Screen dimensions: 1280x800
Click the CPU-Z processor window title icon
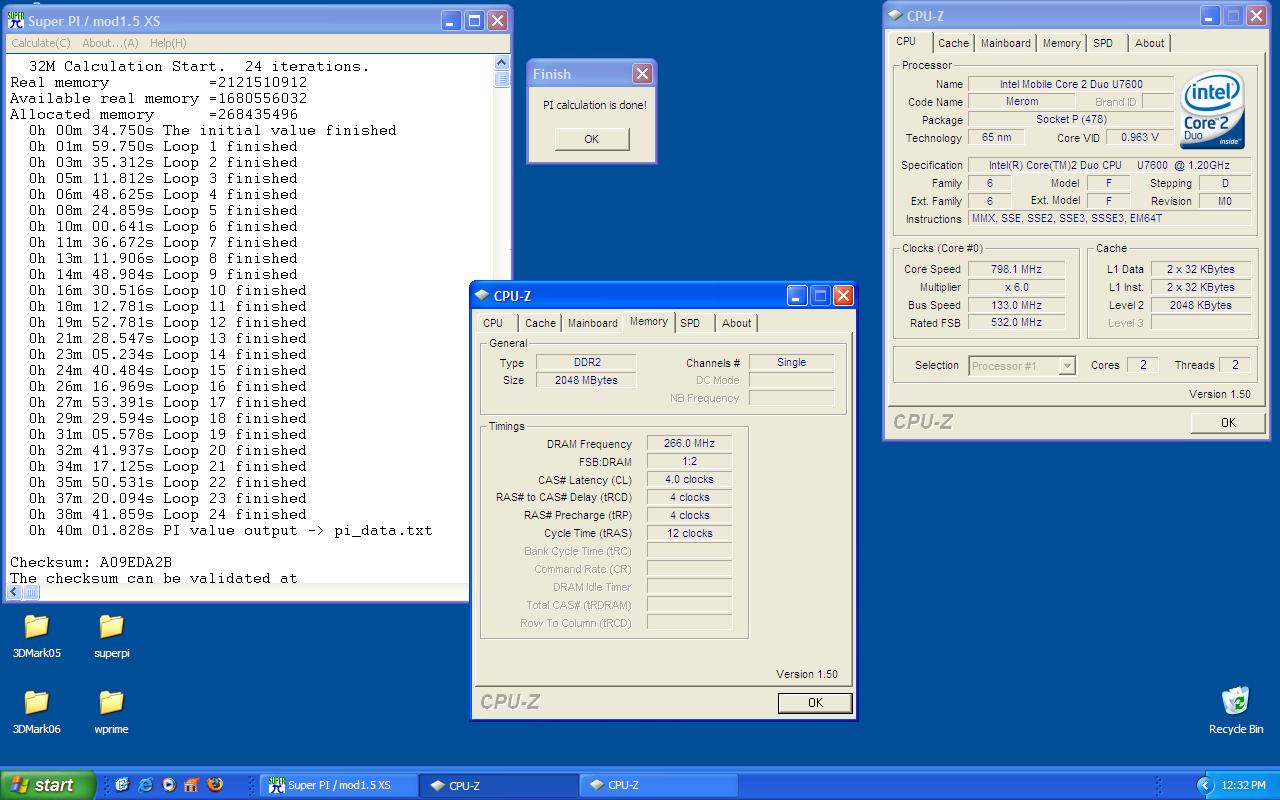point(895,16)
